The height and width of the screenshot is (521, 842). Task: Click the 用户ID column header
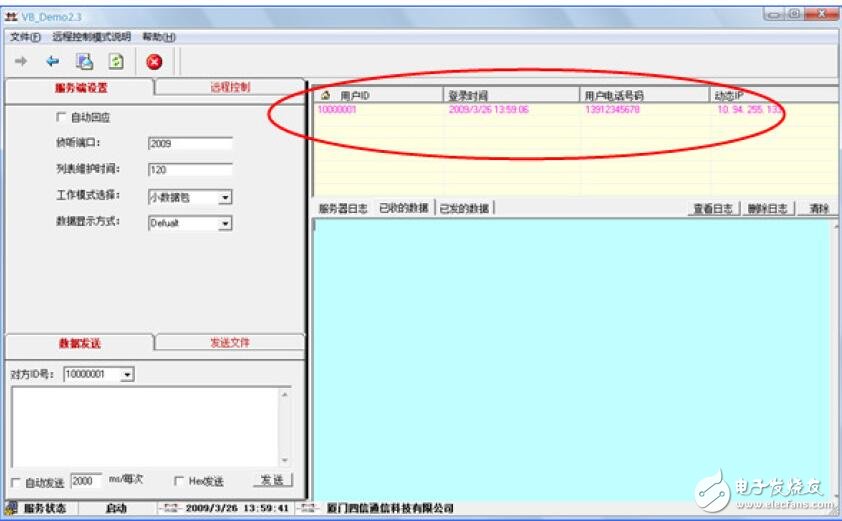pyautogui.click(x=379, y=96)
